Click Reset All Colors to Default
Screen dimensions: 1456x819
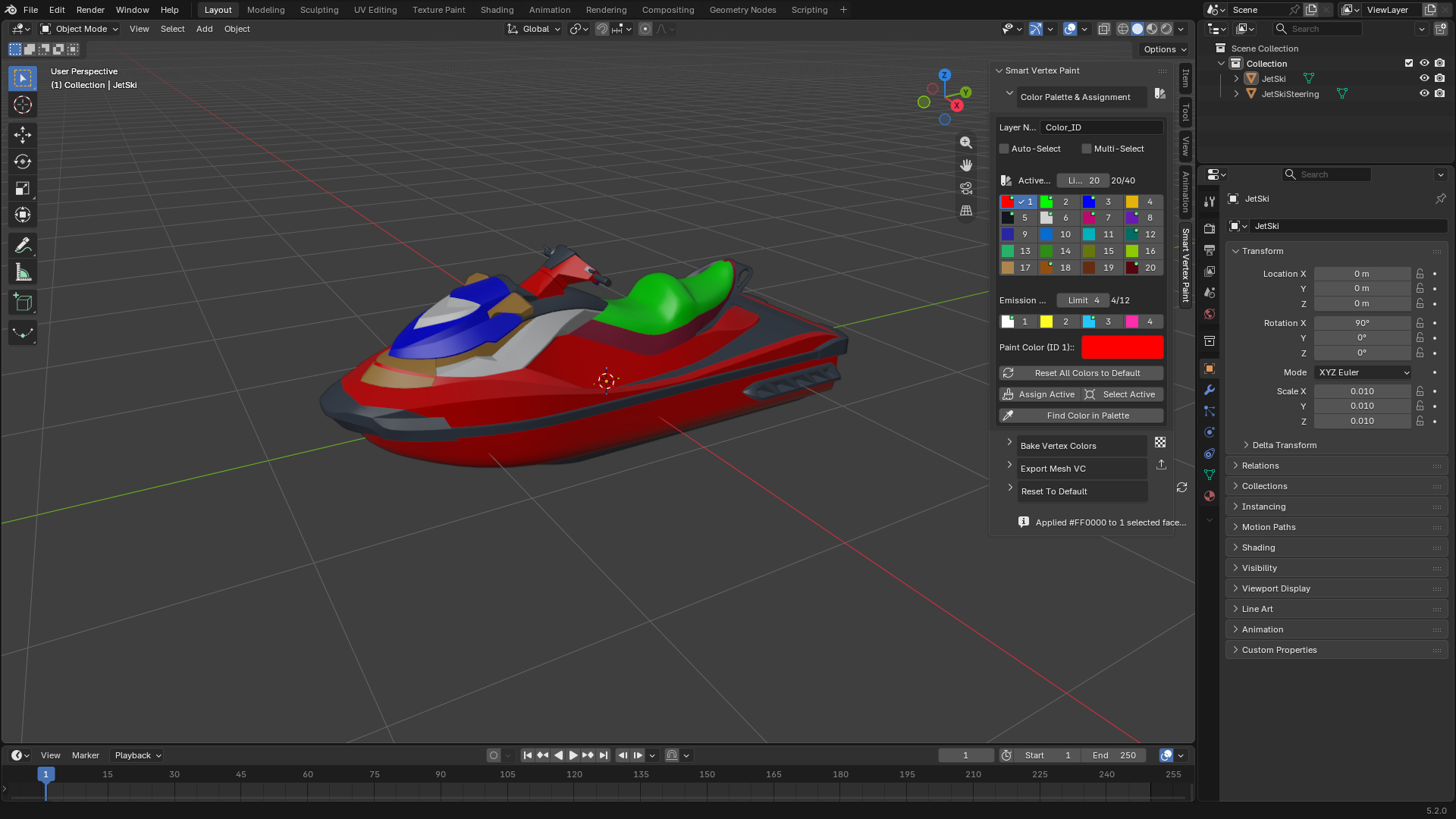click(x=1081, y=373)
